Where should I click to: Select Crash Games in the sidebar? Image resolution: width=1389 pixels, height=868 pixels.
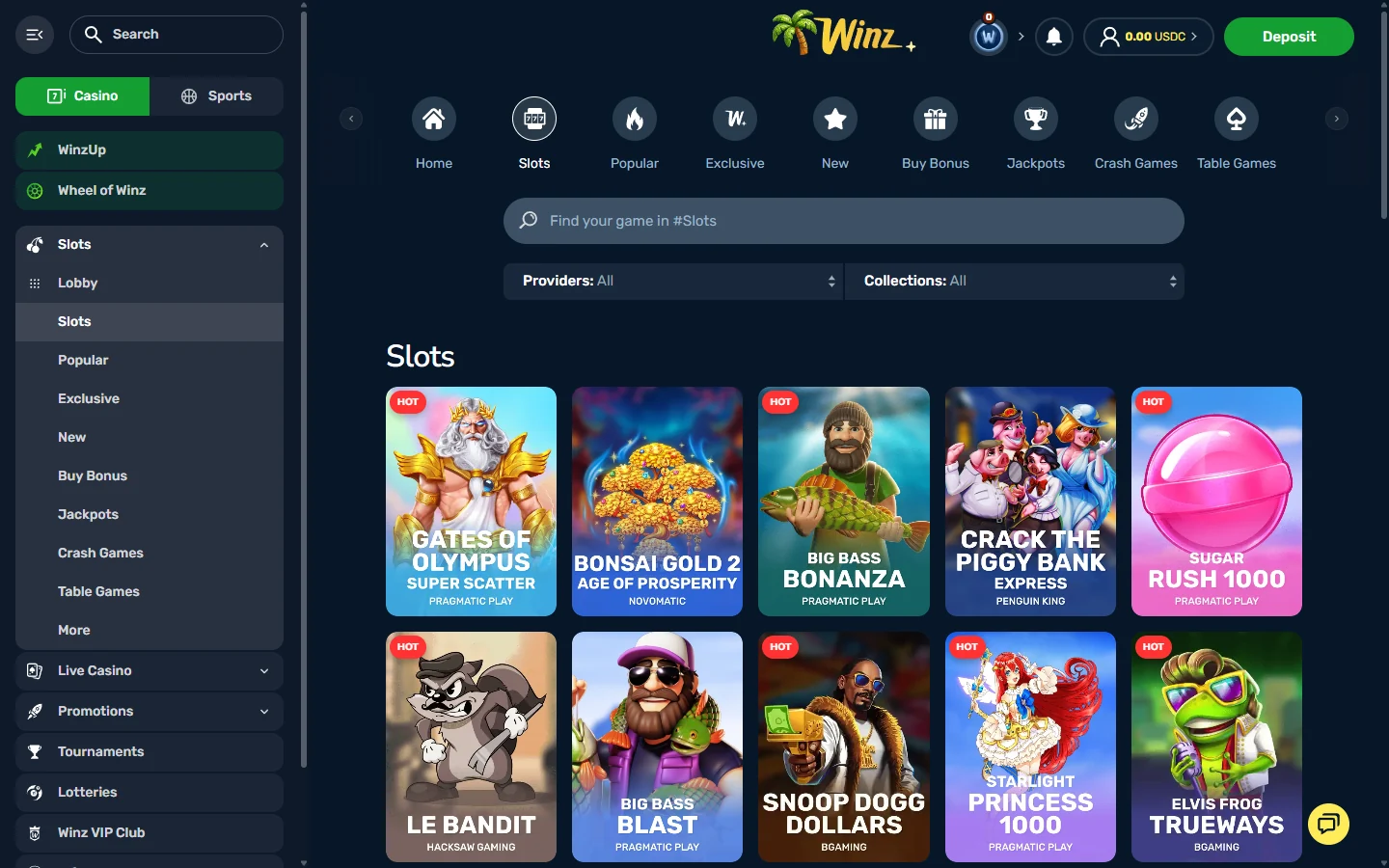coord(150,554)
